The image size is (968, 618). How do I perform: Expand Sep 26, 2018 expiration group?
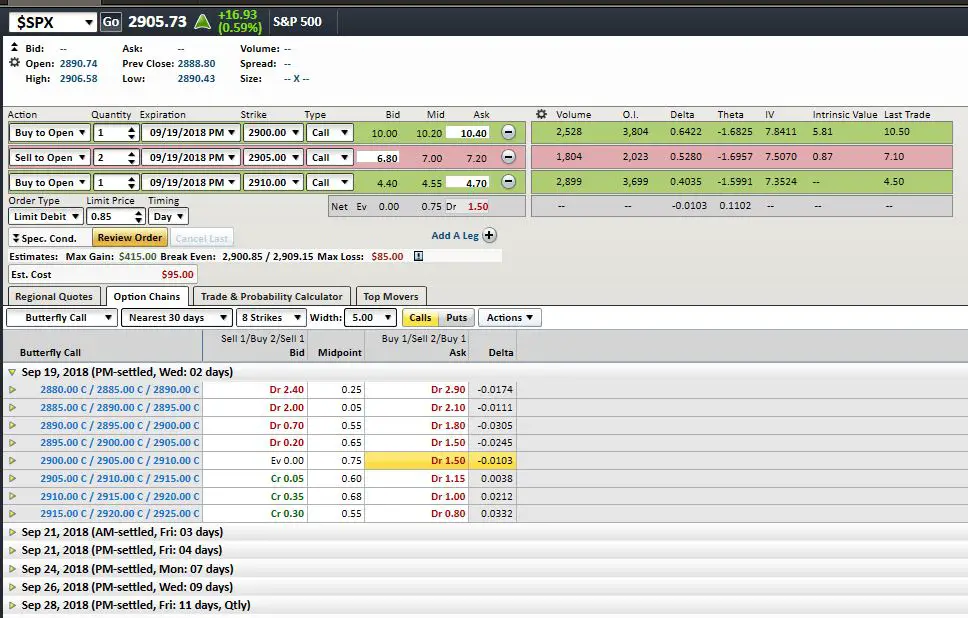click(x=12, y=587)
